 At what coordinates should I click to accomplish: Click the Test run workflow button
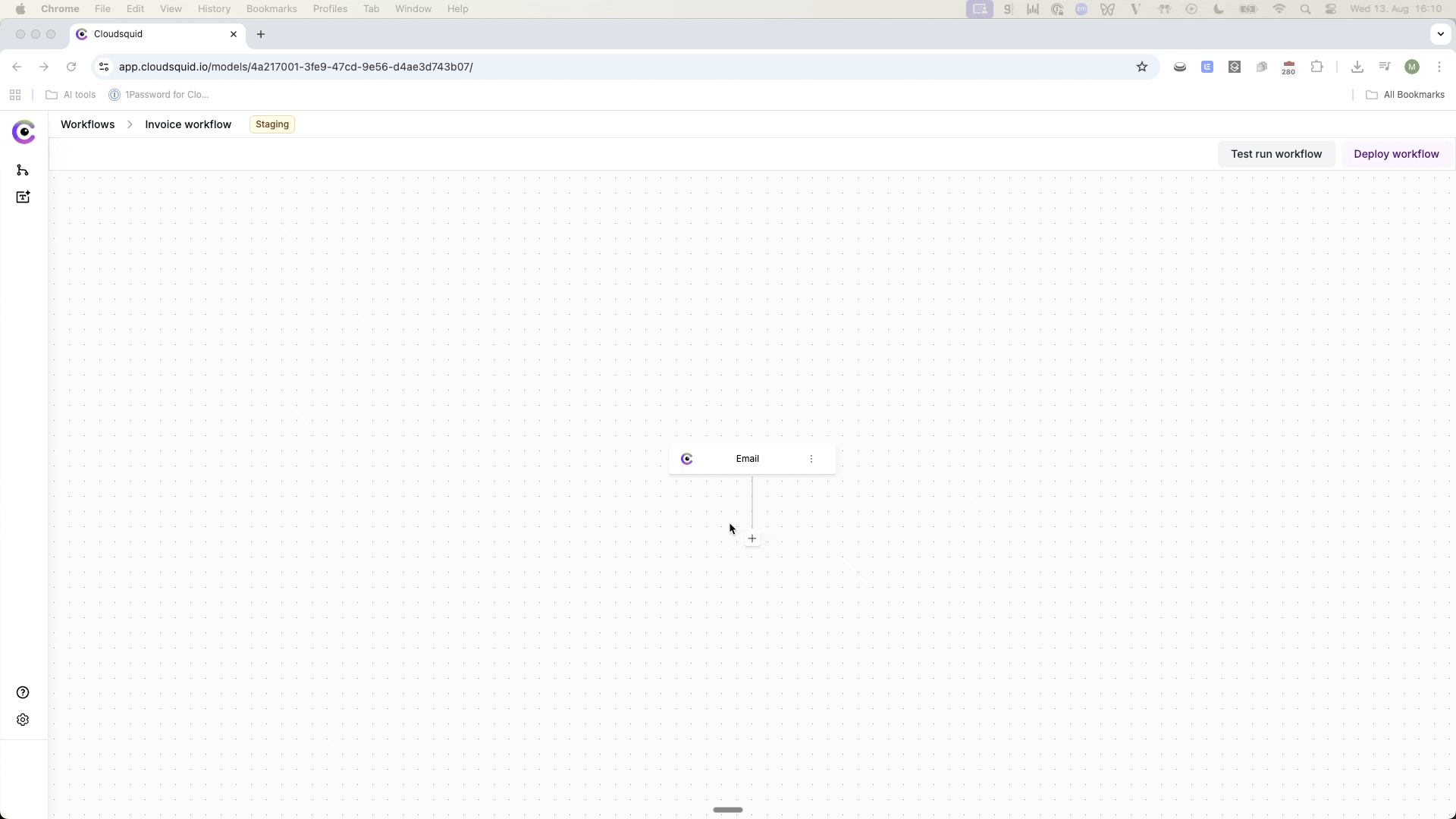pyautogui.click(x=1276, y=154)
